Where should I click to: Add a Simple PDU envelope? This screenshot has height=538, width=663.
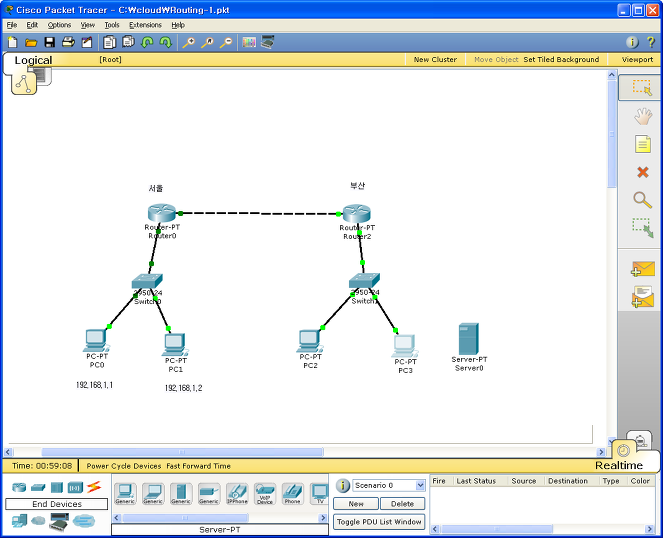(643, 269)
